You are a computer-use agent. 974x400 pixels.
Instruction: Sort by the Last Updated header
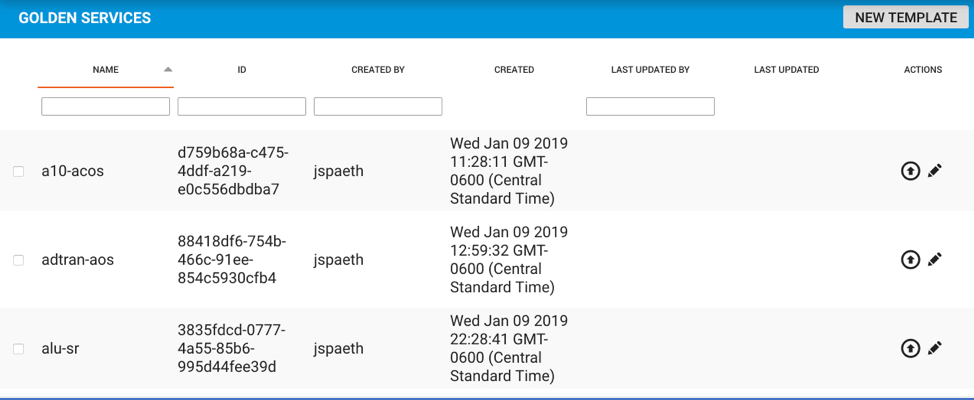tap(786, 70)
